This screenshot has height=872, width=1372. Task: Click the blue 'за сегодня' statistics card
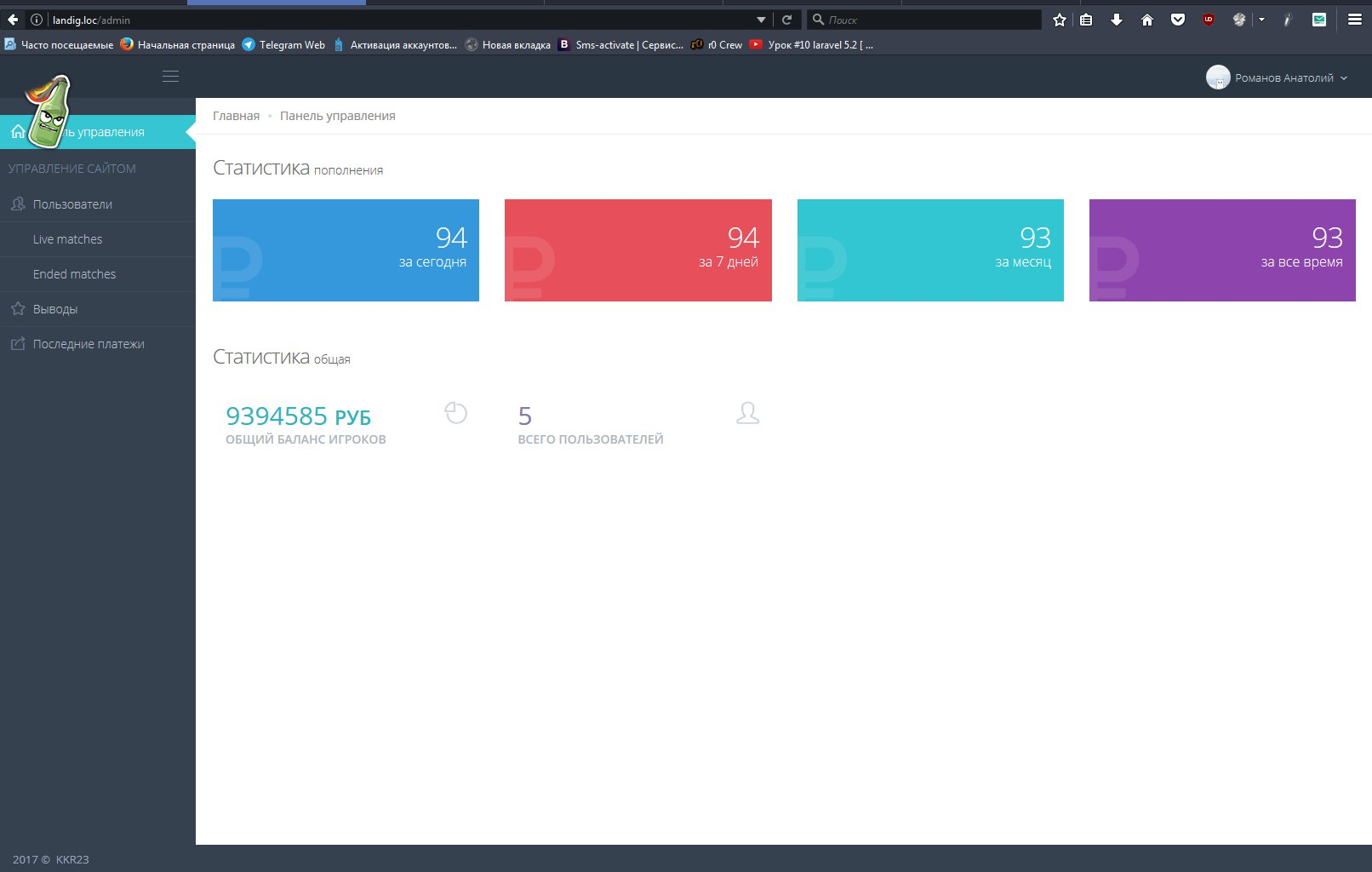[x=346, y=250]
